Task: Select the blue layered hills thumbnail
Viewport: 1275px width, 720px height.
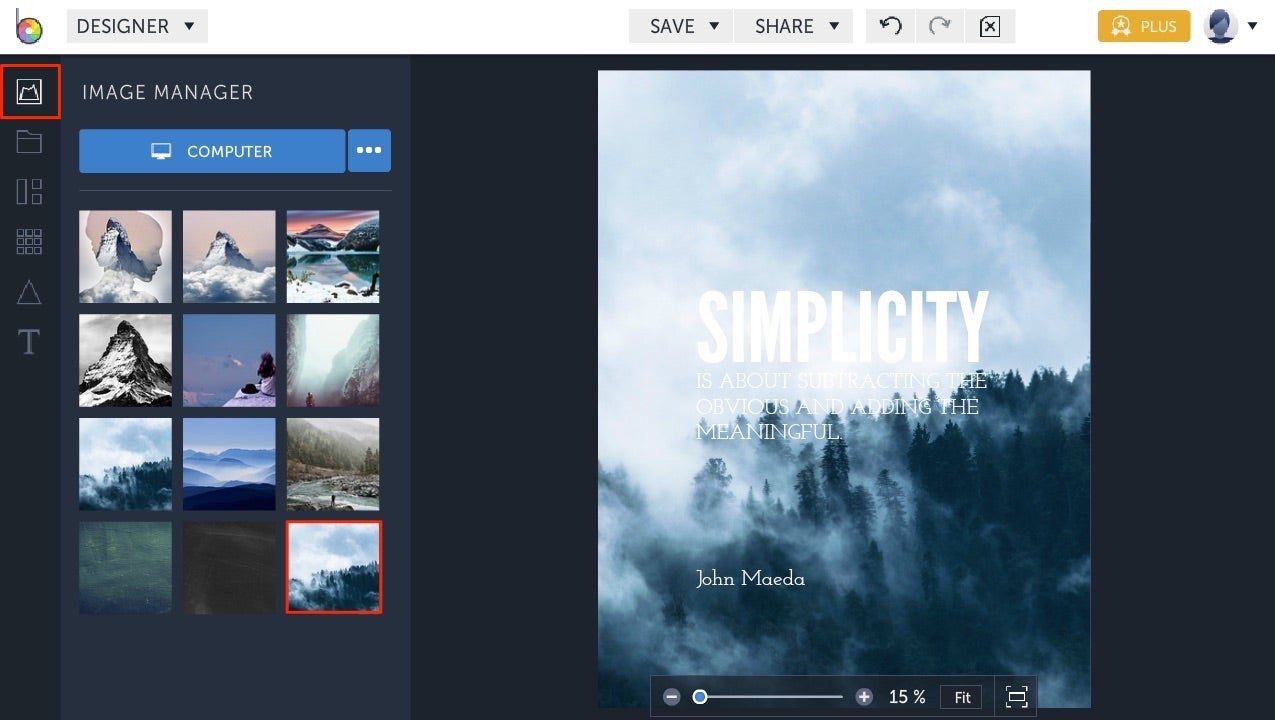Action: tap(229, 464)
